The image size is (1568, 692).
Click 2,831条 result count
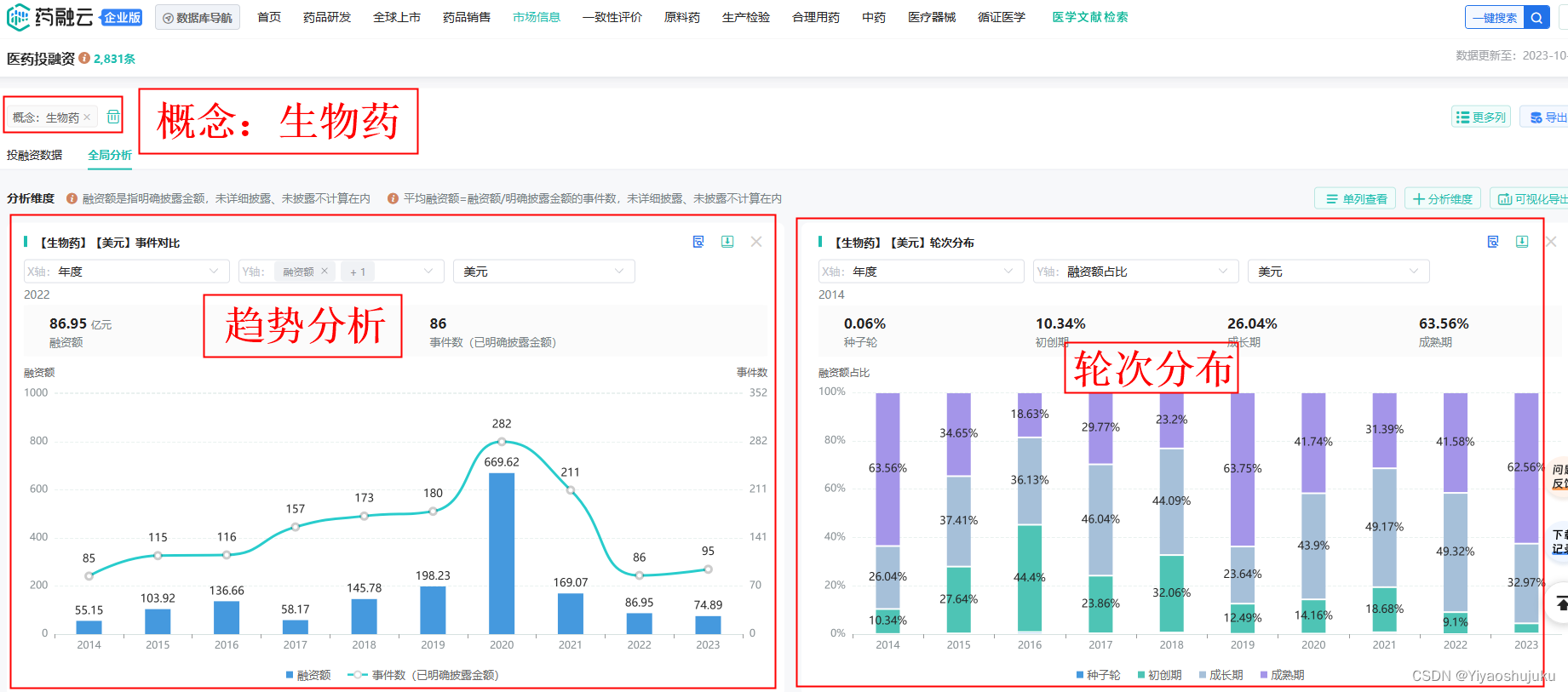coord(114,59)
